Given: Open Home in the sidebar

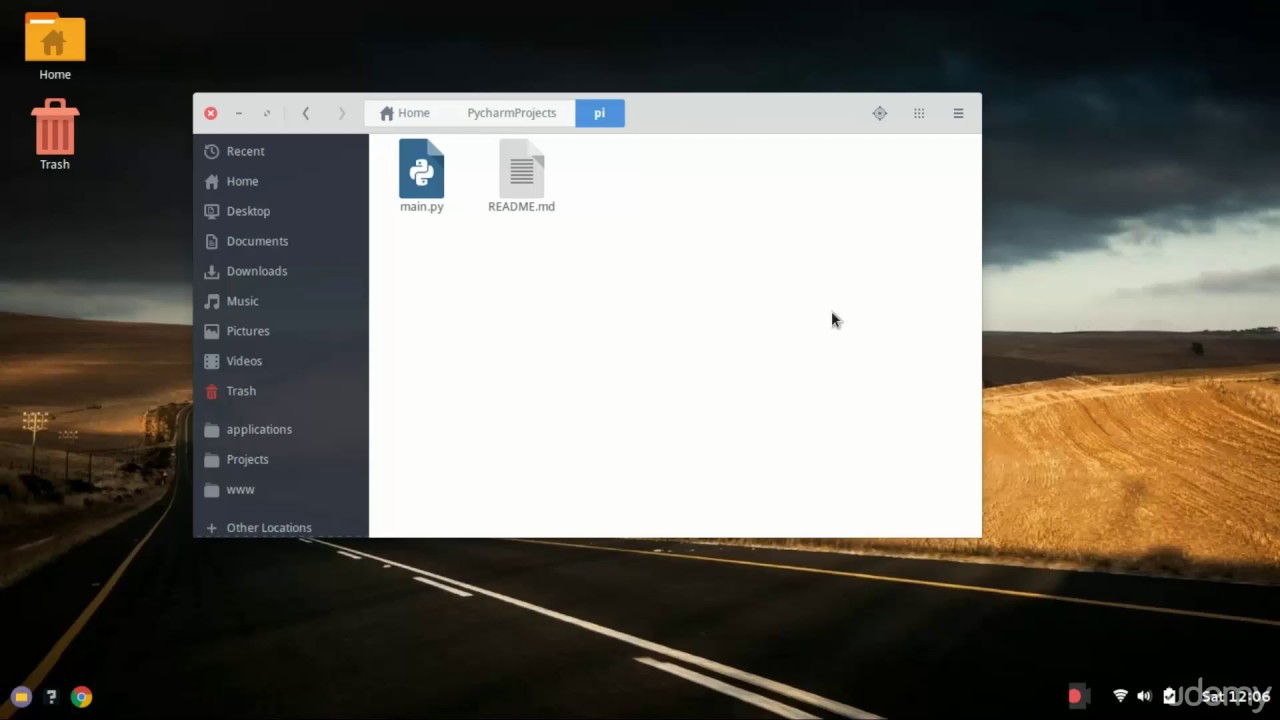Looking at the screenshot, I should click(x=281, y=181).
